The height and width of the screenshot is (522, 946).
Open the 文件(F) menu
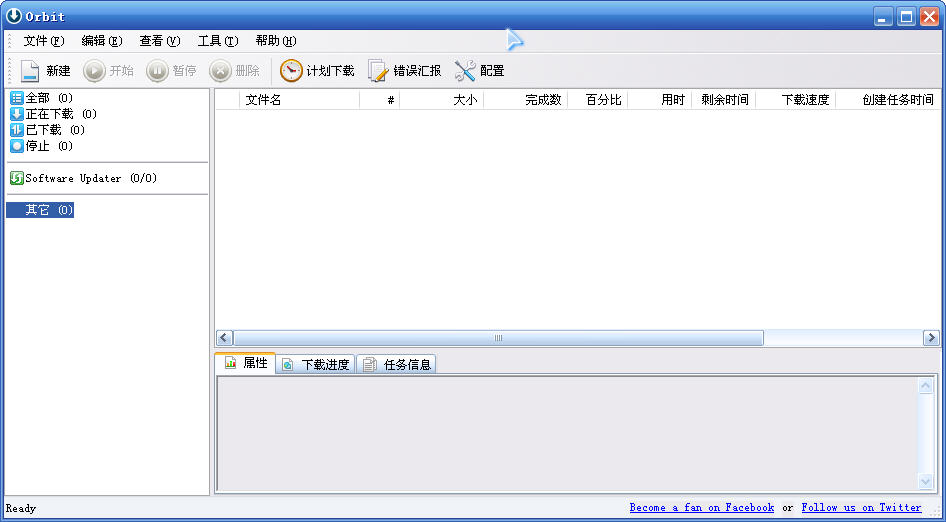[44, 41]
